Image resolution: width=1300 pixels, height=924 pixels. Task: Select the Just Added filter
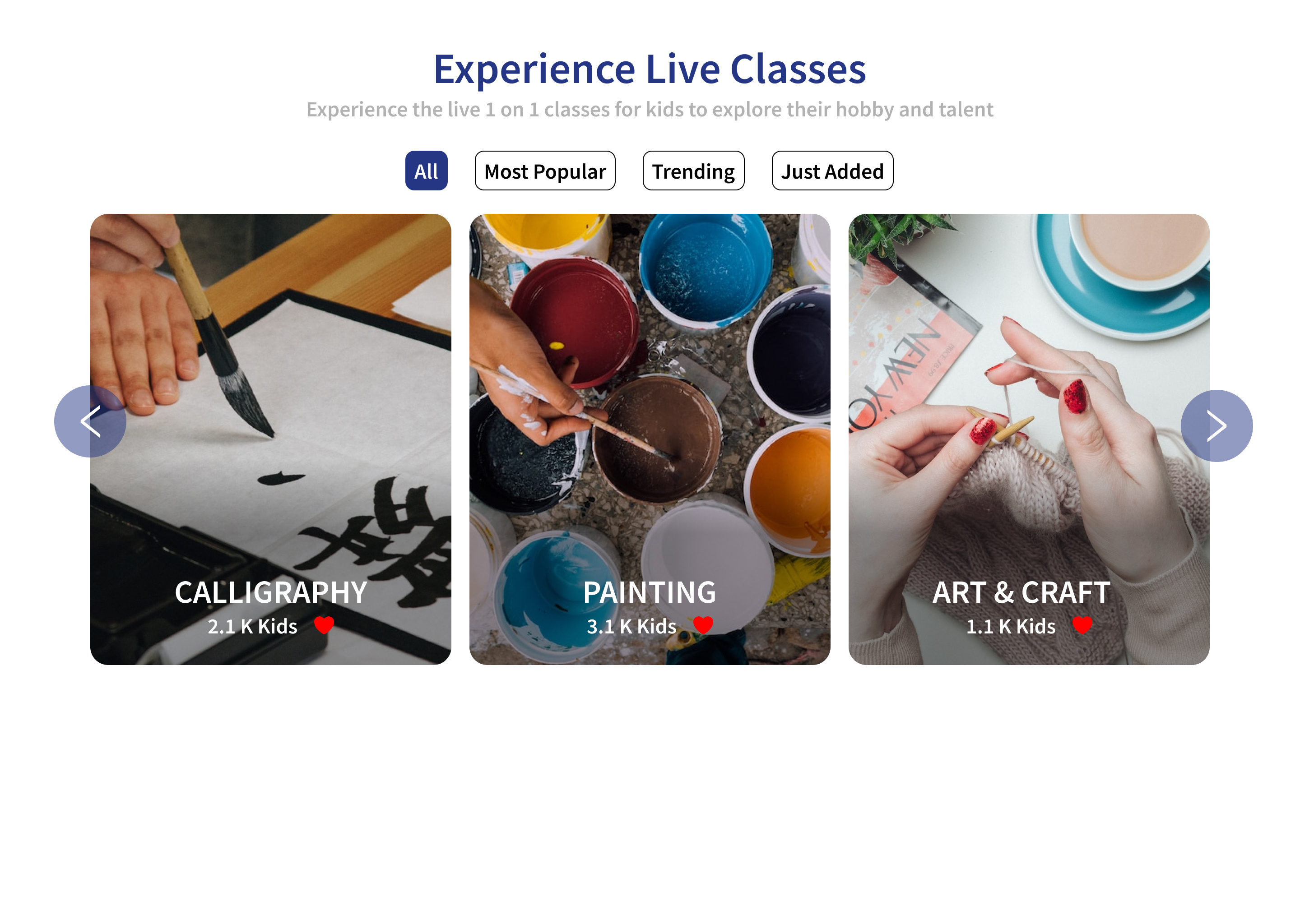point(832,171)
